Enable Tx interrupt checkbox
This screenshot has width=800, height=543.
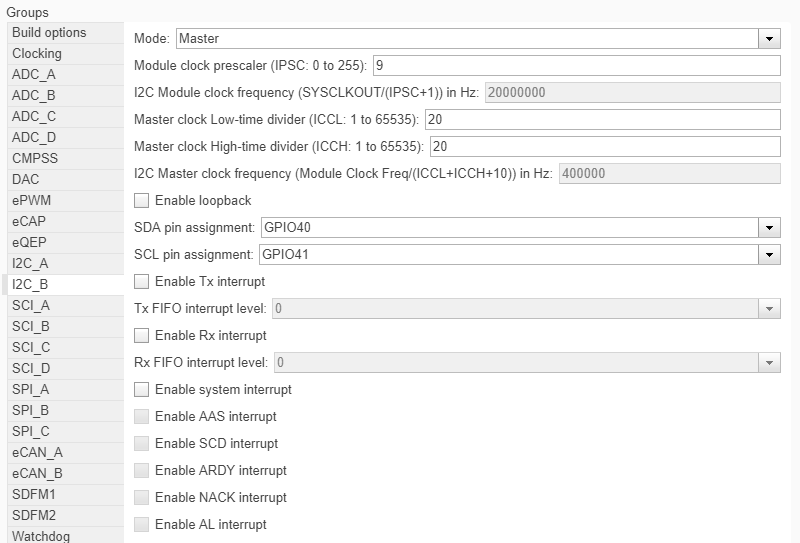point(141,282)
